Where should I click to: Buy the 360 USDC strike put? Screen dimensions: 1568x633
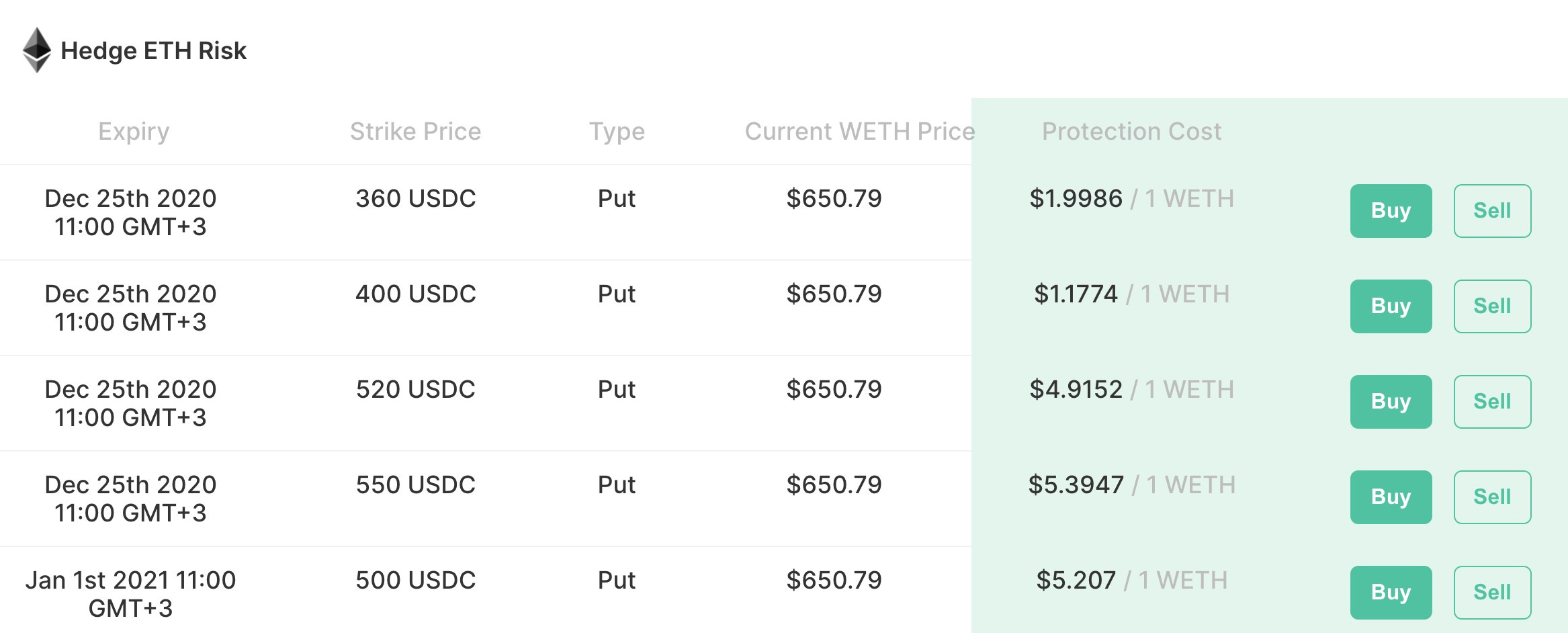[1391, 211]
